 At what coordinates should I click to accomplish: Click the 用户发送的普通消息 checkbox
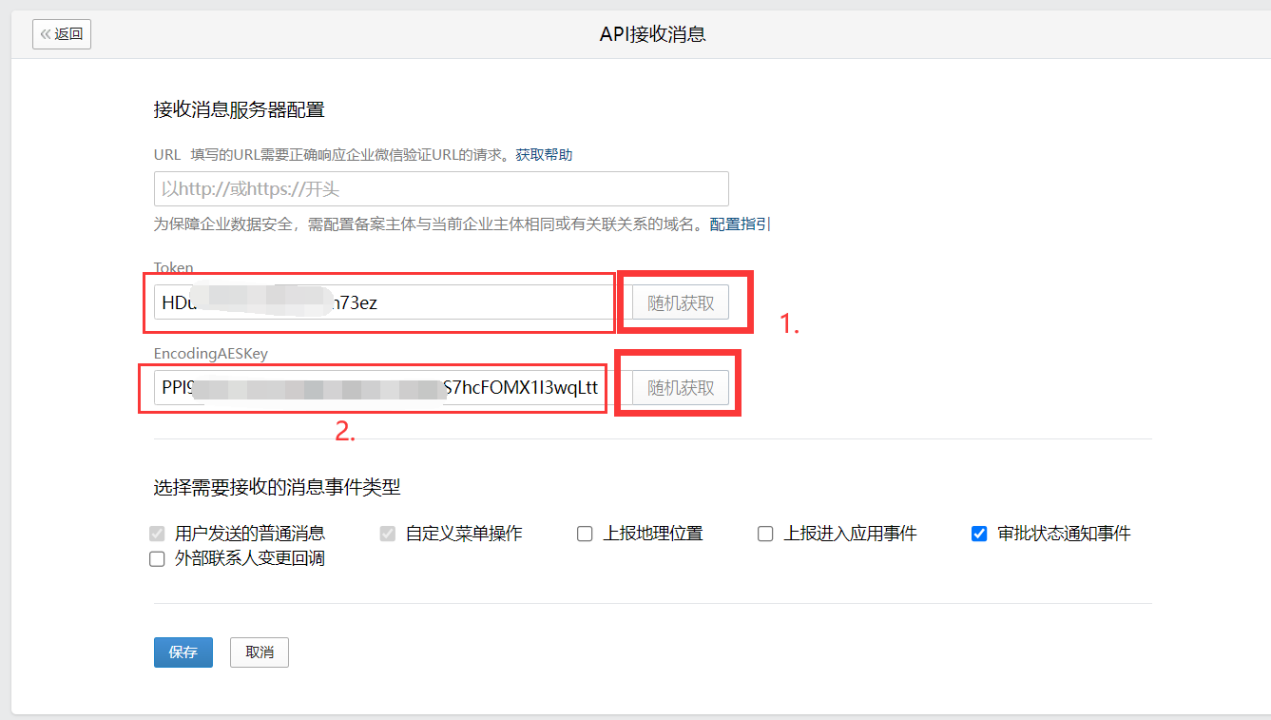(157, 533)
